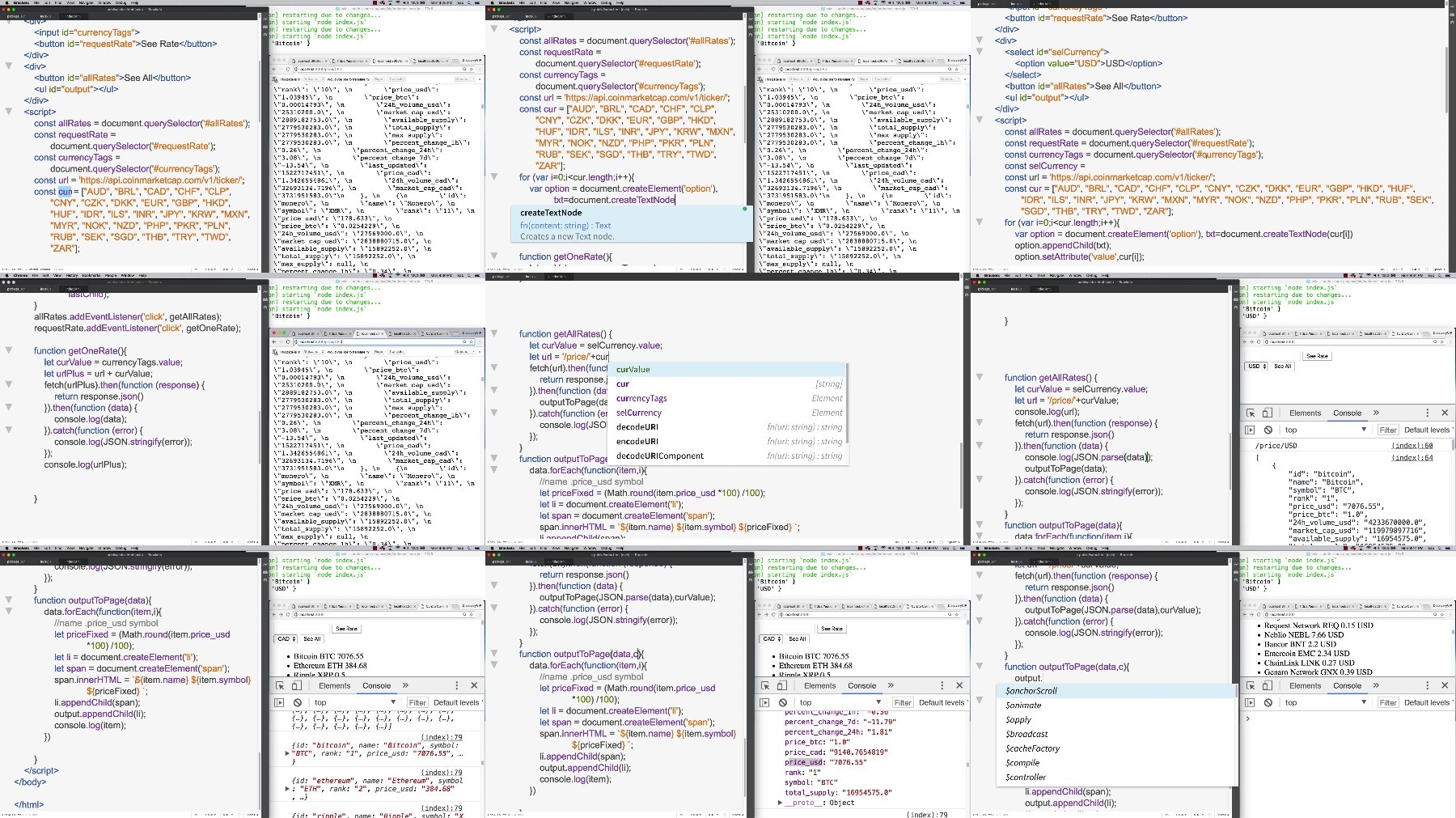
Task: Click See All on page above bitcoin object logs
Action: click(x=312, y=638)
